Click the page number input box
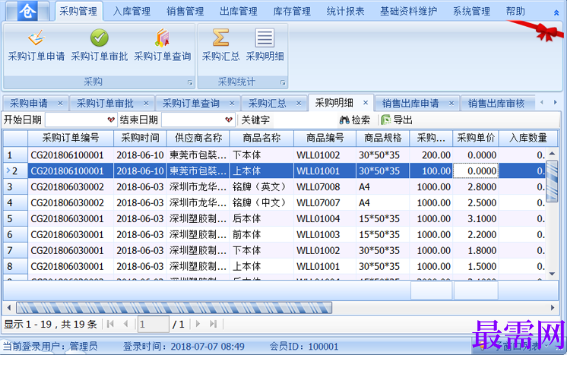The height and width of the screenshot is (366, 584). 153,324
